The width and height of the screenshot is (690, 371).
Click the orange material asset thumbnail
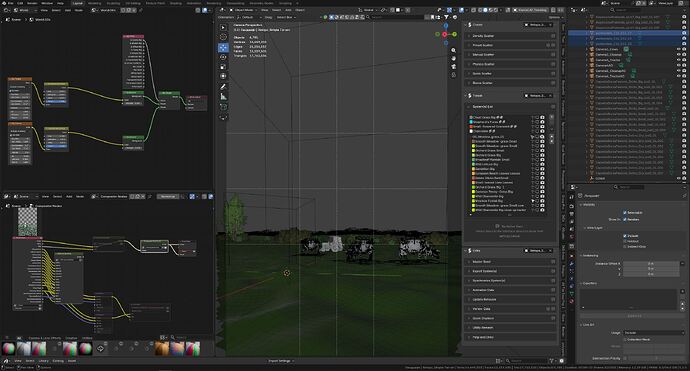pyautogui.click(x=162, y=349)
